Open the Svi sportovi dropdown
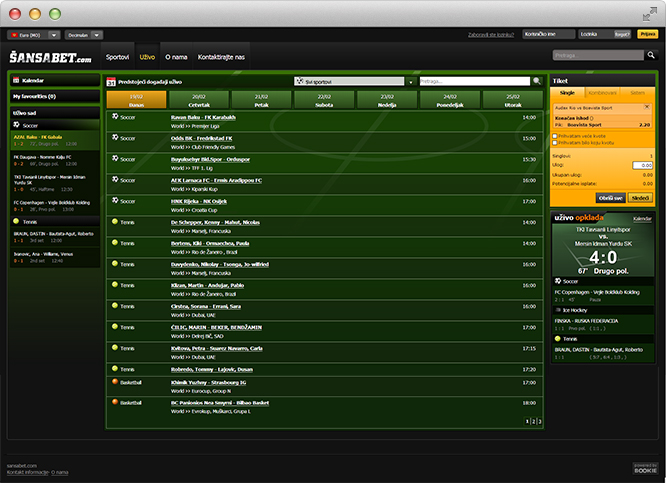 point(355,81)
